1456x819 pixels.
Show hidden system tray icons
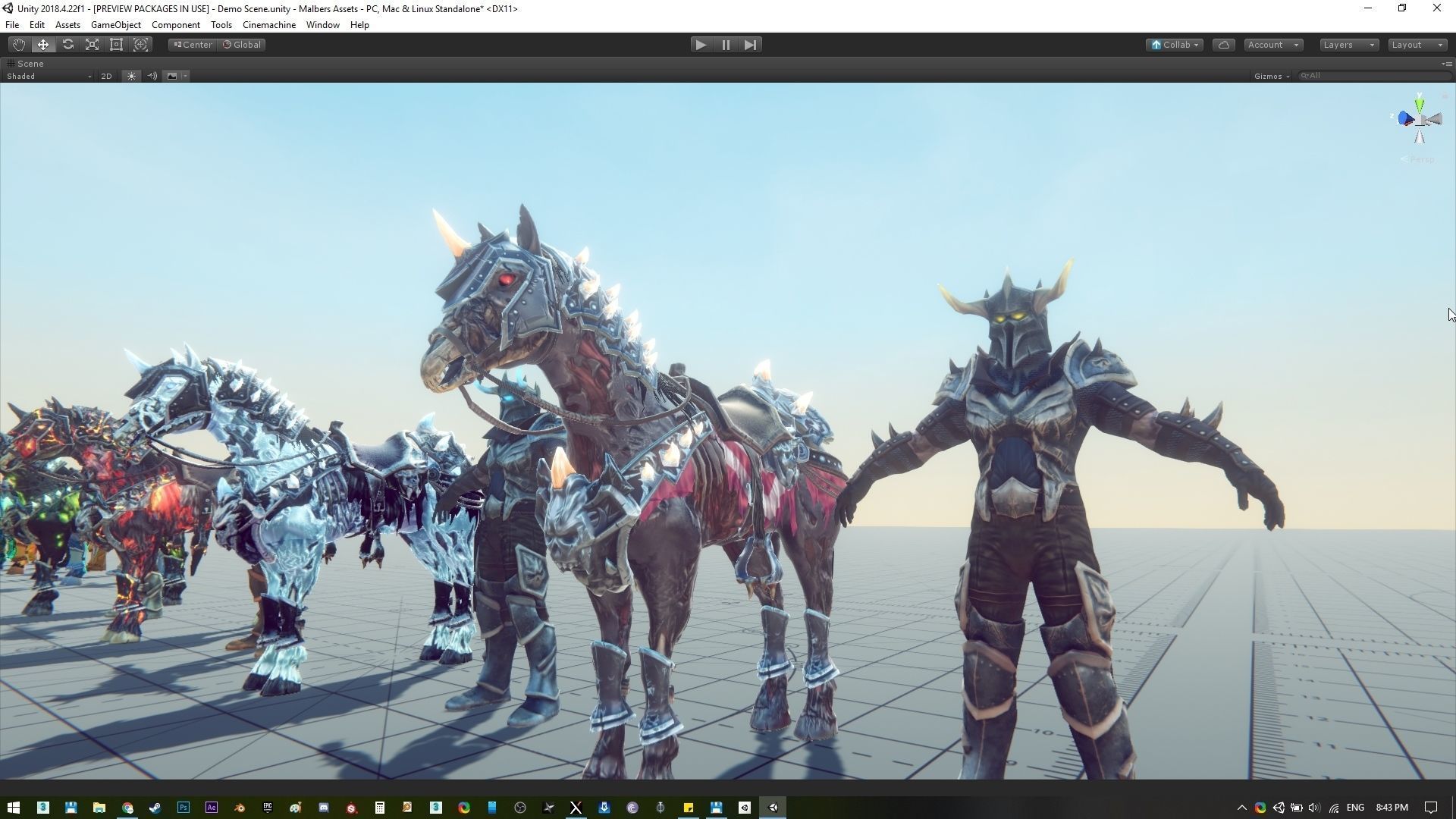click(x=1241, y=808)
